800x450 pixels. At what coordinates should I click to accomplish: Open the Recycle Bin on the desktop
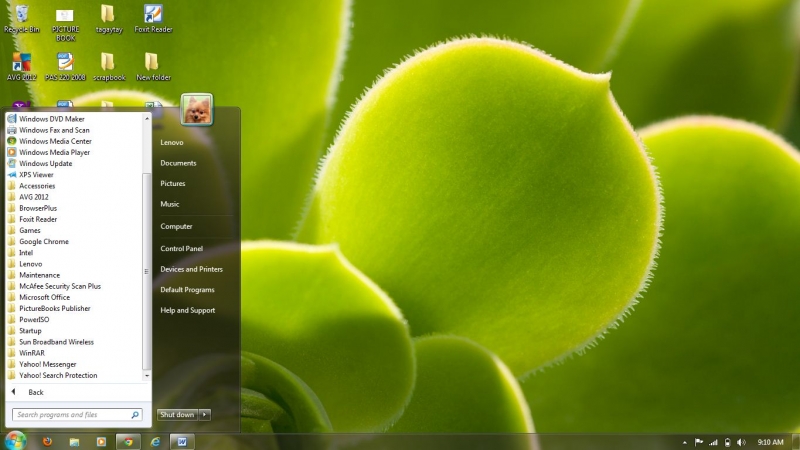21,18
